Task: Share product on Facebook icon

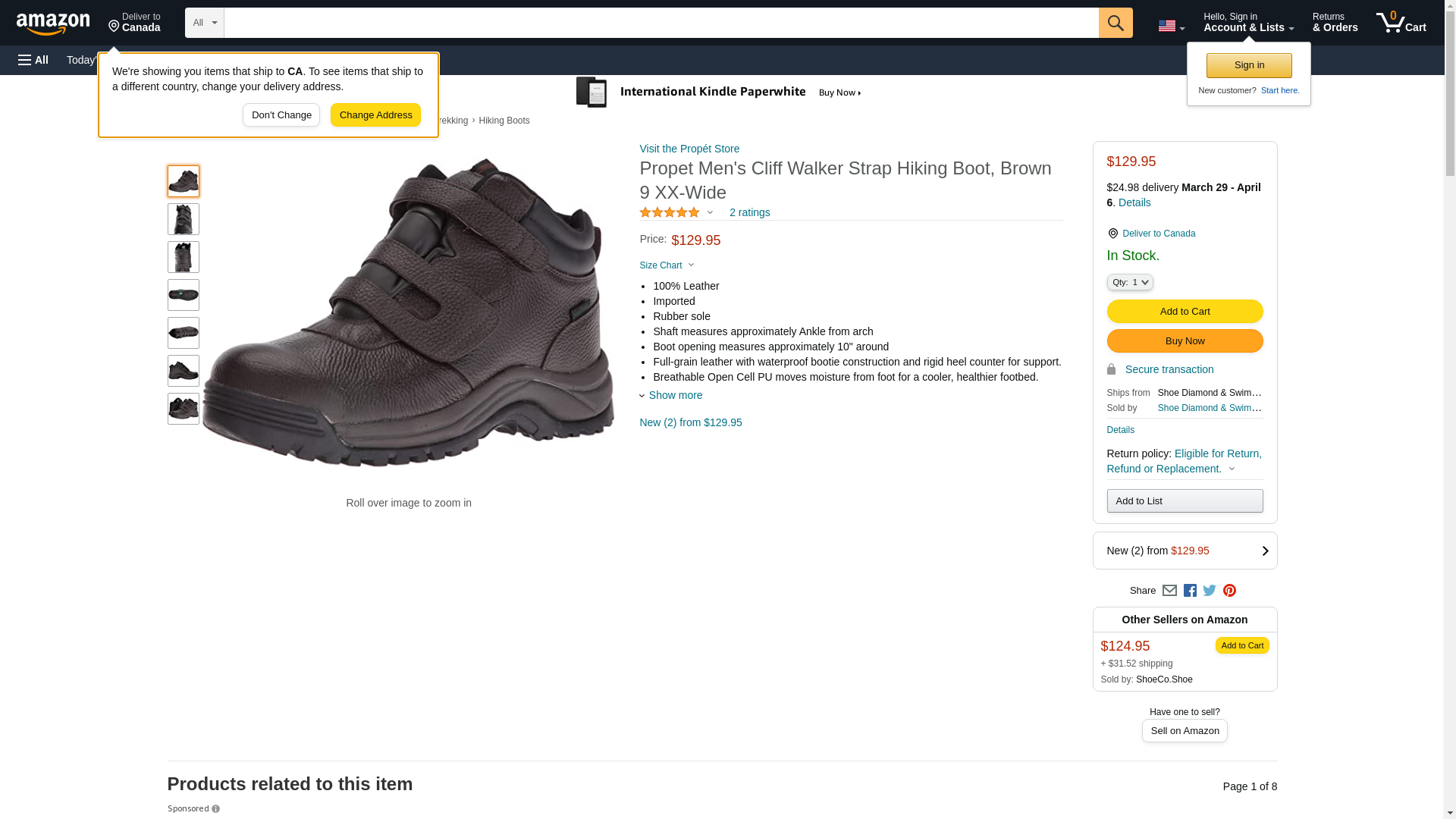Action: [1190, 591]
